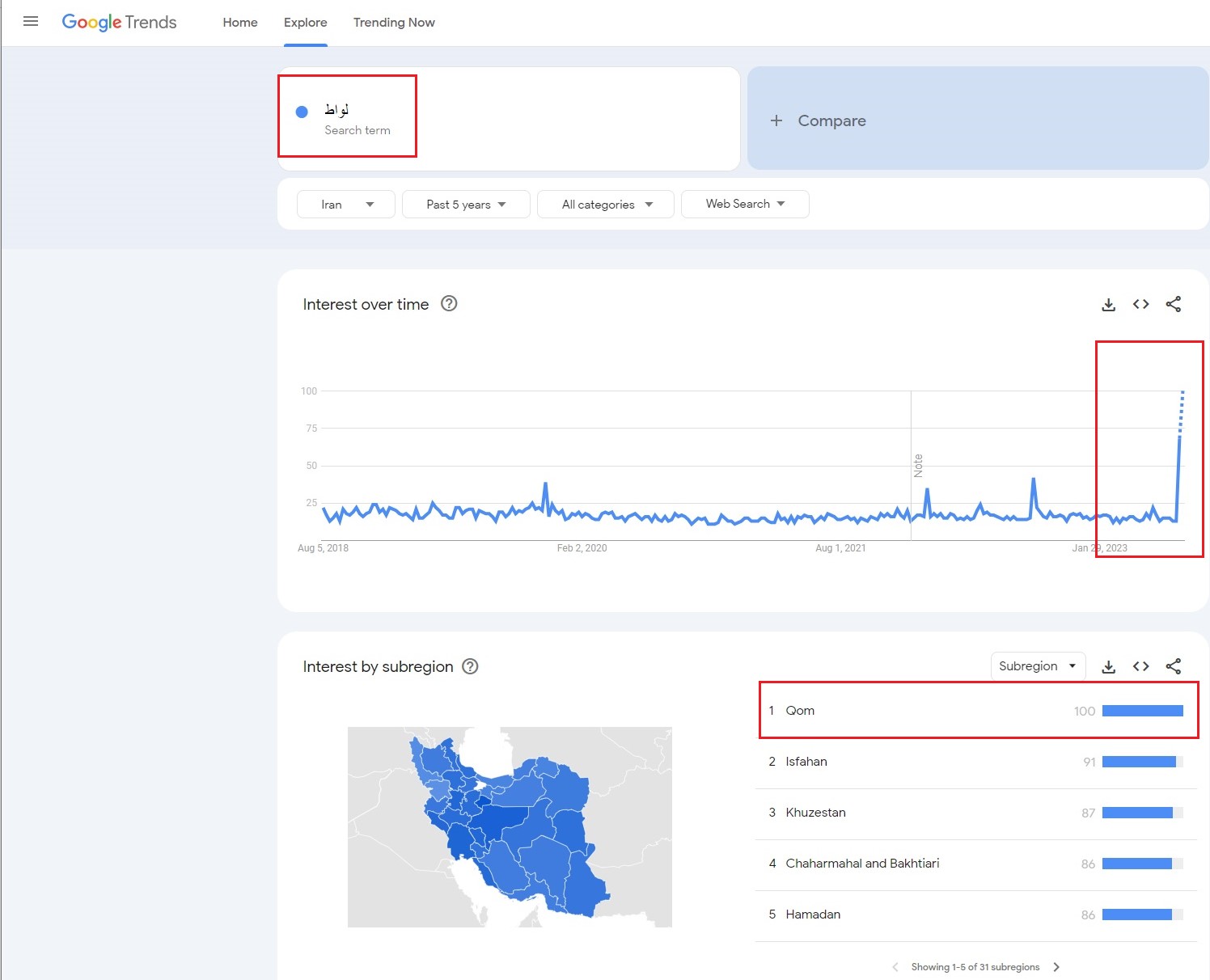The height and width of the screenshot is (980, 1210).
Task: Download Interest by subregion data as CSV
Action: point(1109,666)
